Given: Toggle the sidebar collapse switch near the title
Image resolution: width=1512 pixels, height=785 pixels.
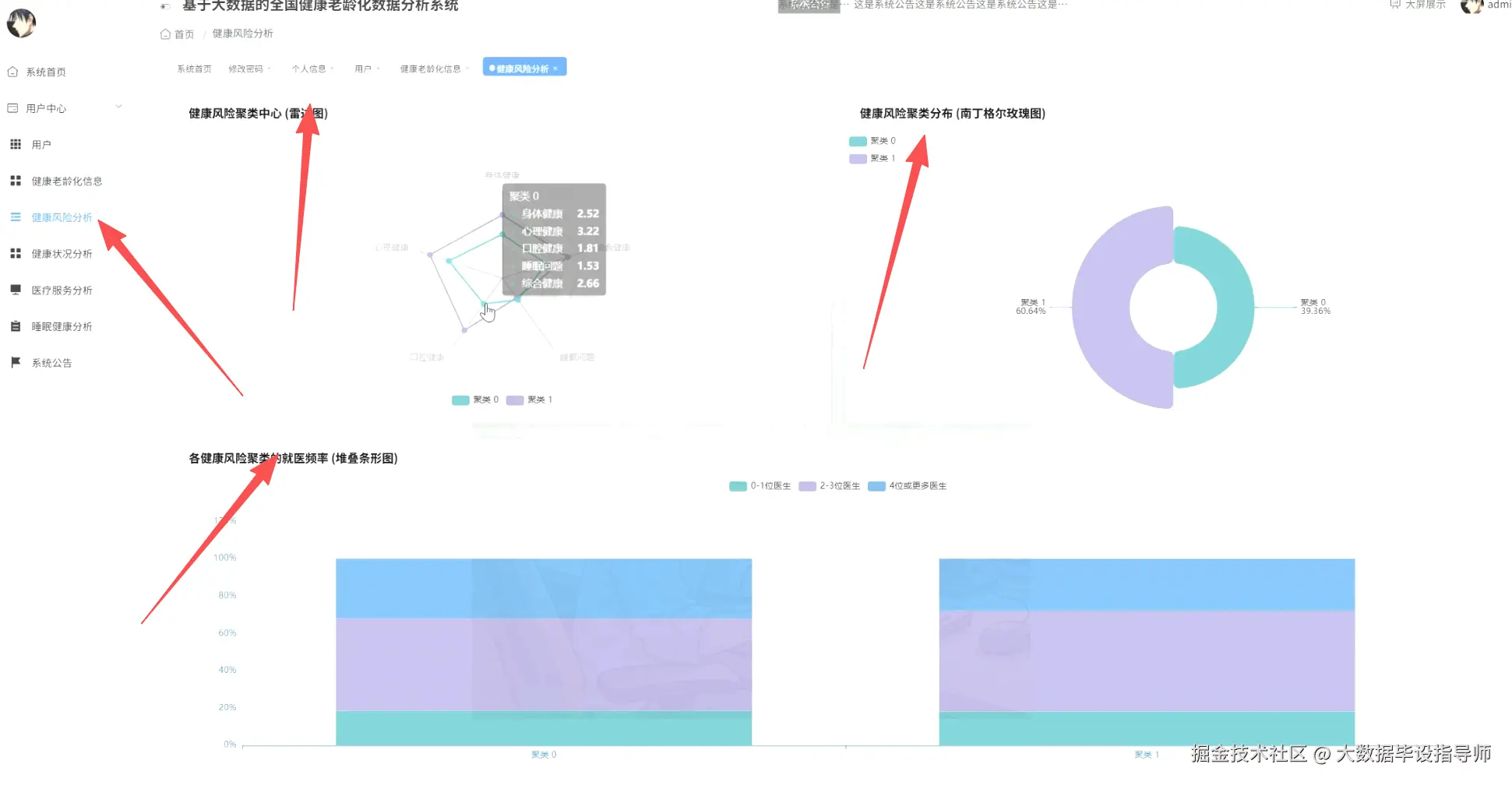Looking at the screenshot, I should 165,6.
